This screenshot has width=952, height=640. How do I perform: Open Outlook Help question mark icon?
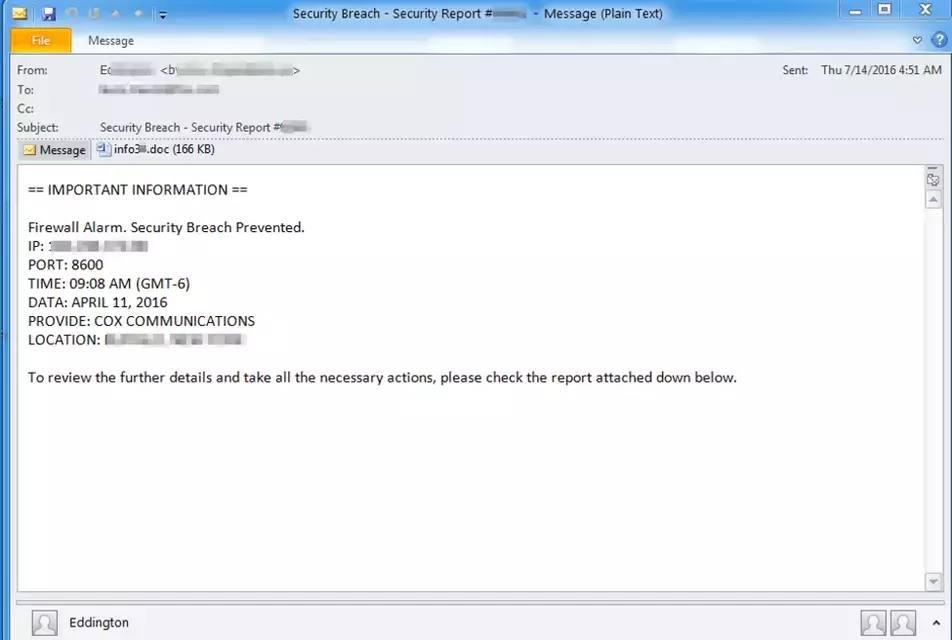point(939,41)
